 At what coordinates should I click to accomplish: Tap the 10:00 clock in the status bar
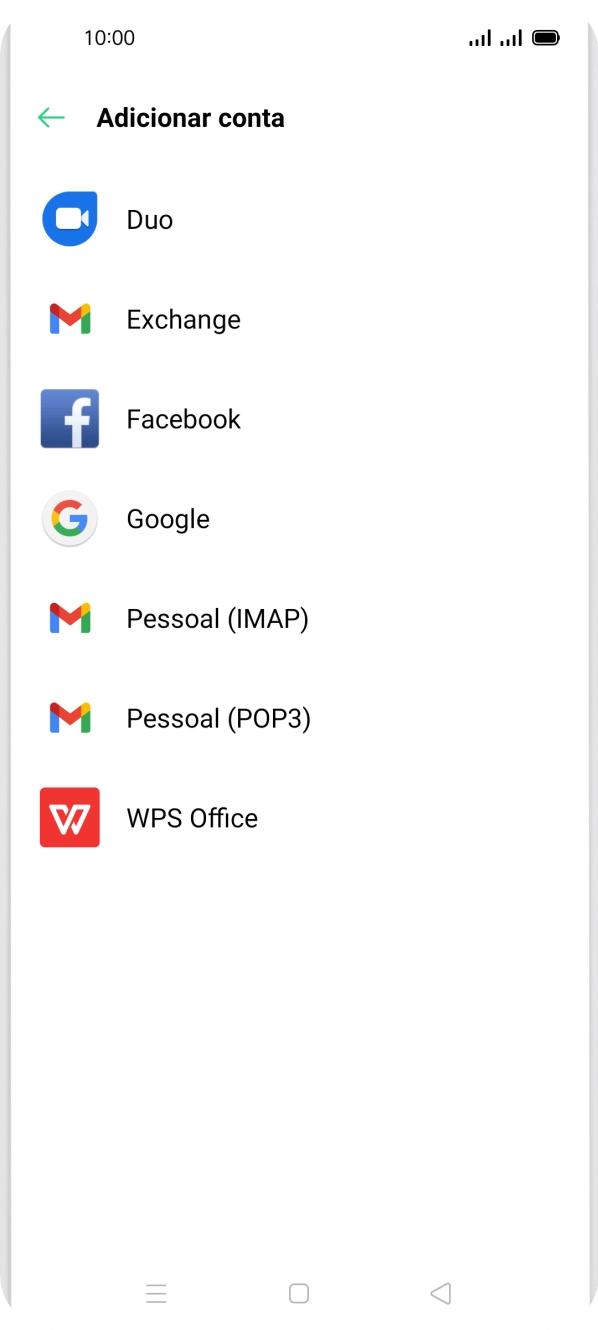(x=106, y=37)
